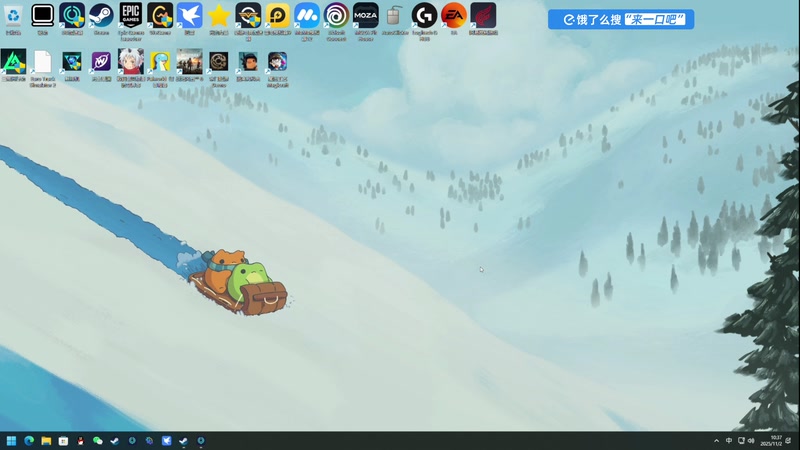This screenshot has height=450, width=800.
Task: Launch the MOZA Pit House shortcut
Action: click(x=366, y=21)
